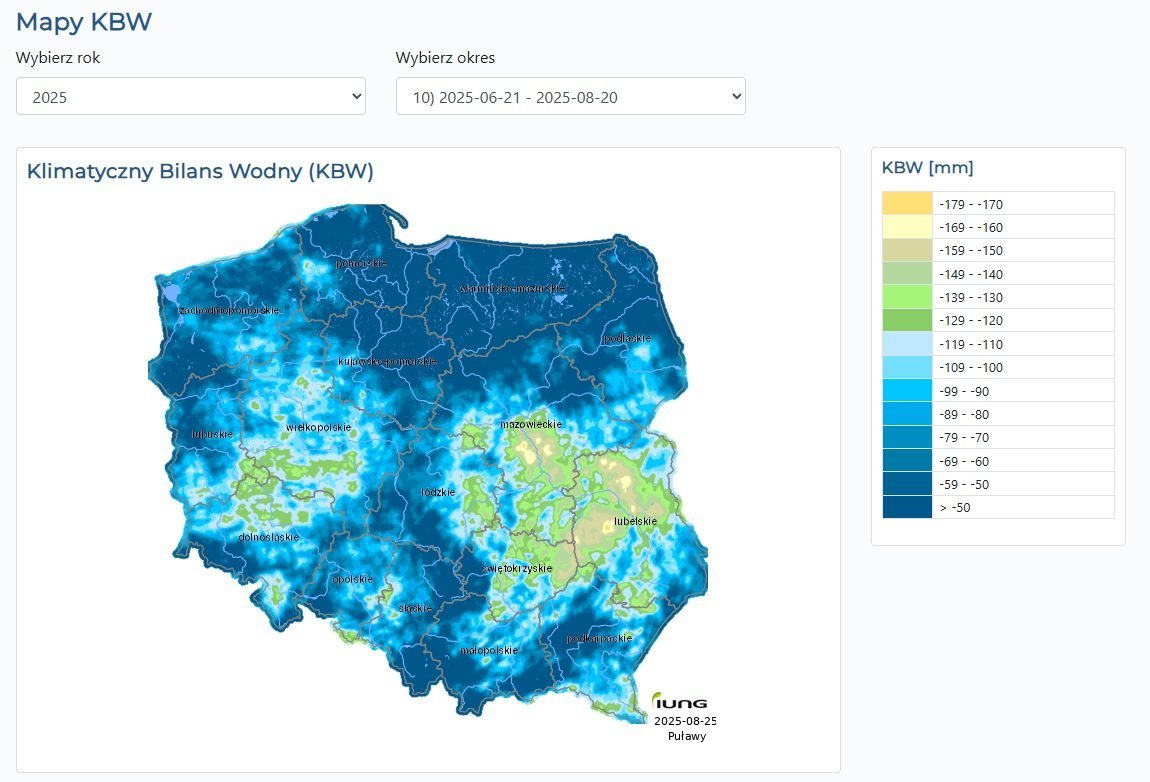This screenshot has height=782, width=1150.
Task: Open the year selection dropdown
Action: click(190, 96)
